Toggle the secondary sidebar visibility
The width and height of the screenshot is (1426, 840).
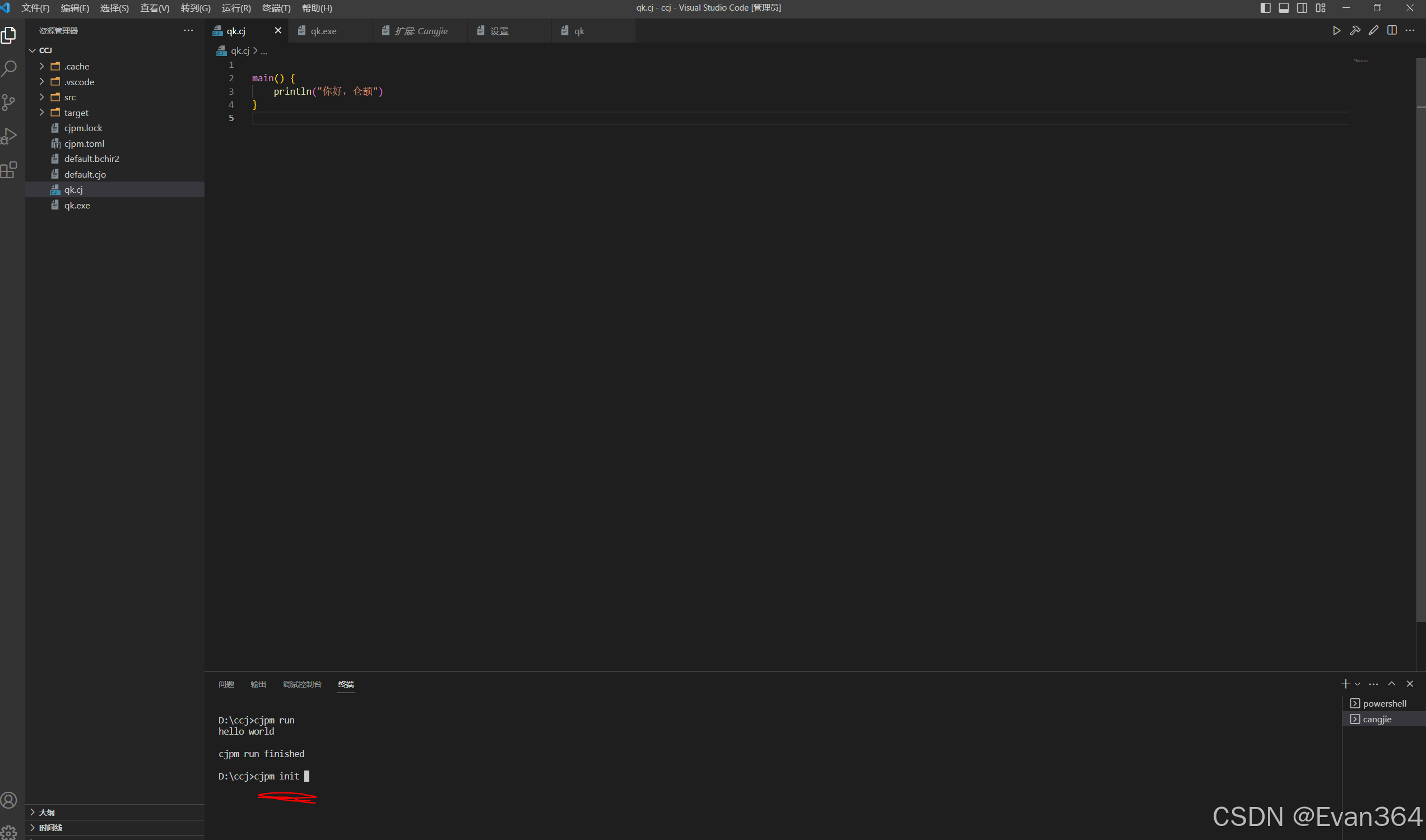(x=1302, y=8)
